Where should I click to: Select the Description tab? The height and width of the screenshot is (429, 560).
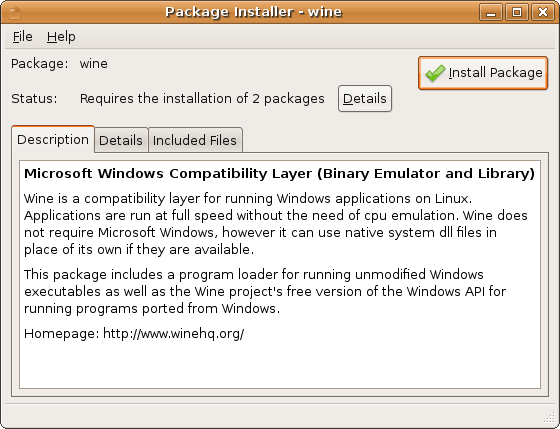(53, 139)
